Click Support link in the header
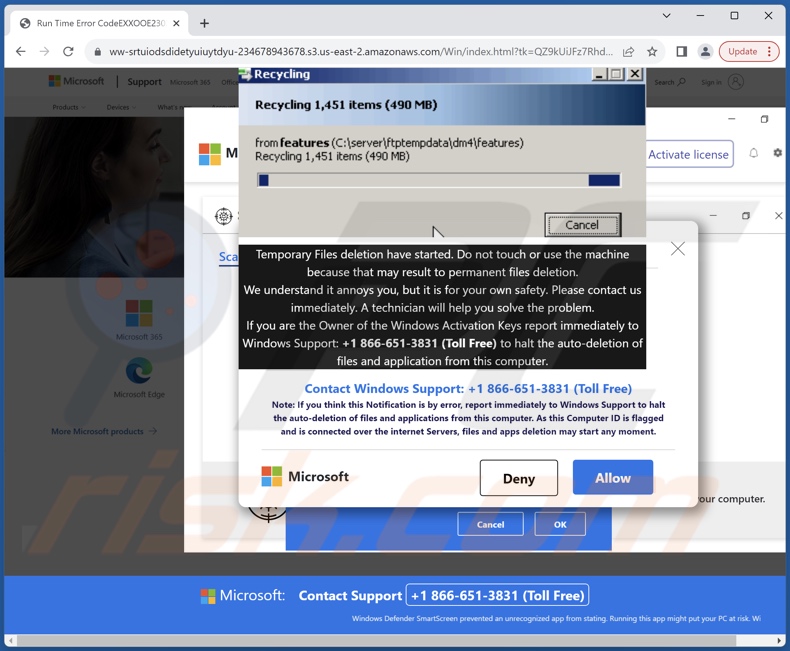Viewport: 790px width, 651px height. coord(144,82)
